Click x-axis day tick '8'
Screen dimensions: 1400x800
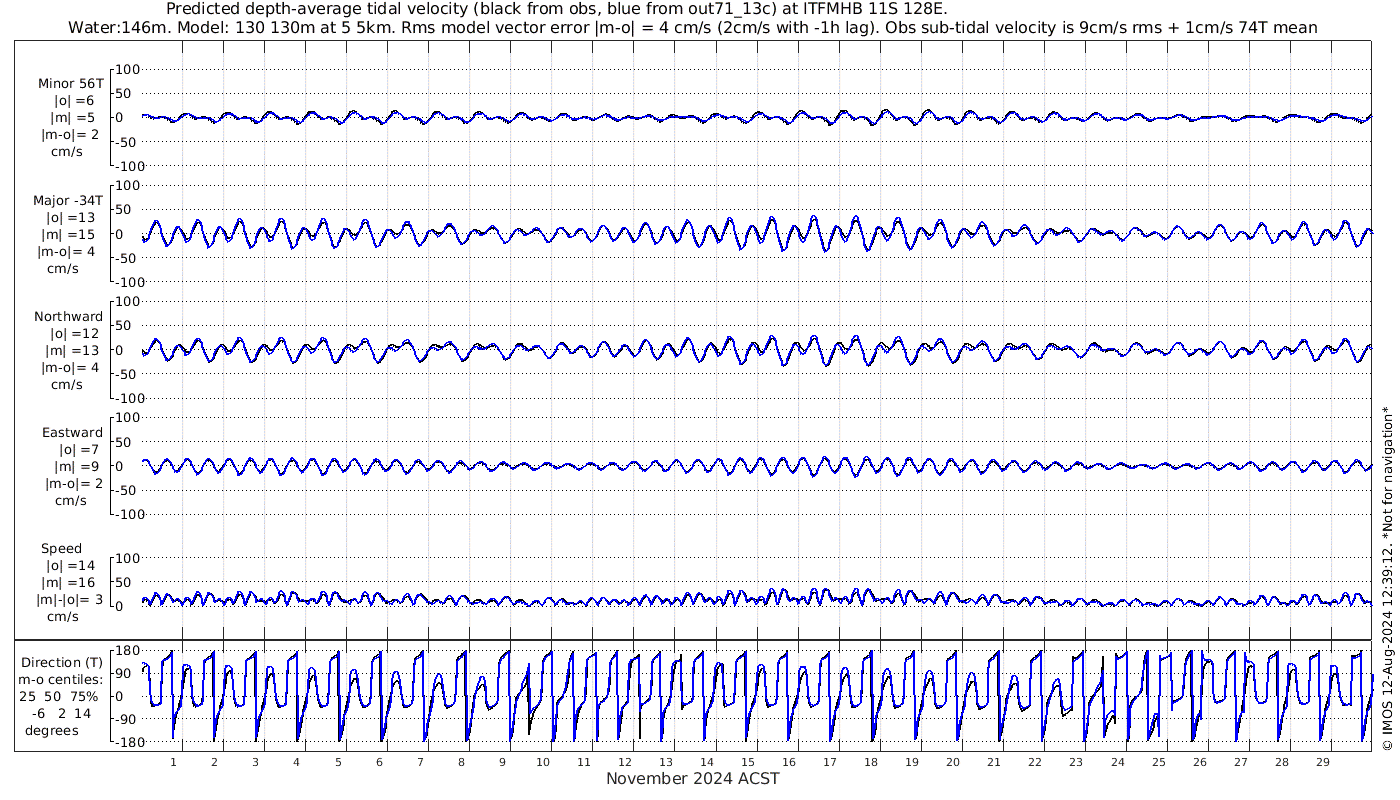(461, 762)
